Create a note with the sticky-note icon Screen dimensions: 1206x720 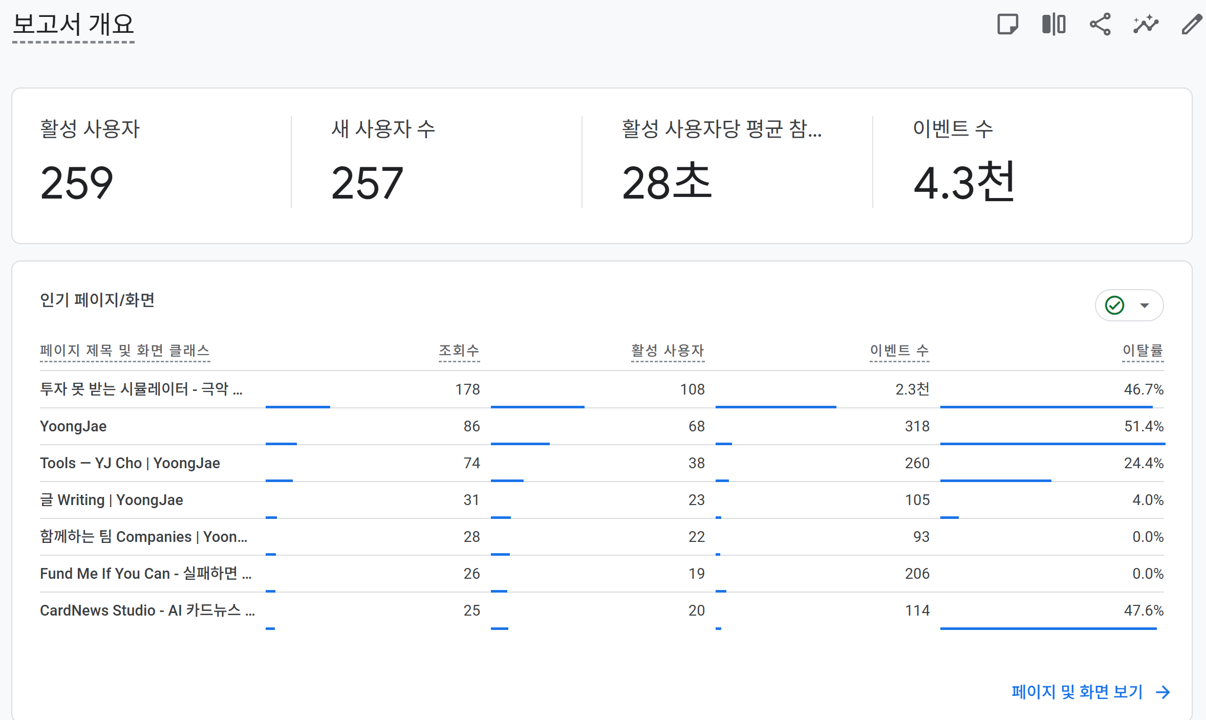pyautogui.click(x=1006, y=23)
